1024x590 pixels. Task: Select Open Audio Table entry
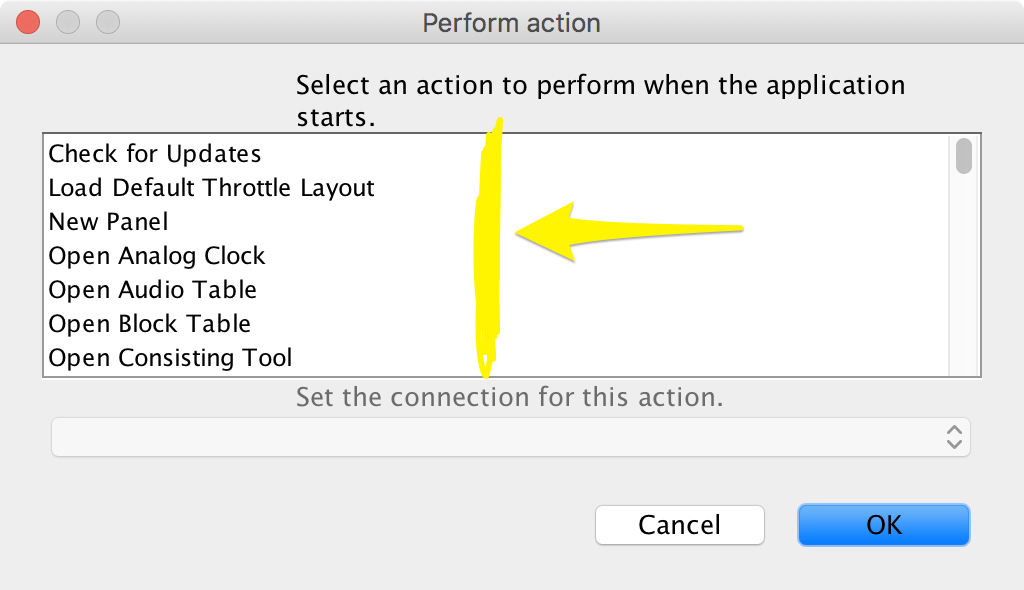(153, 290)
